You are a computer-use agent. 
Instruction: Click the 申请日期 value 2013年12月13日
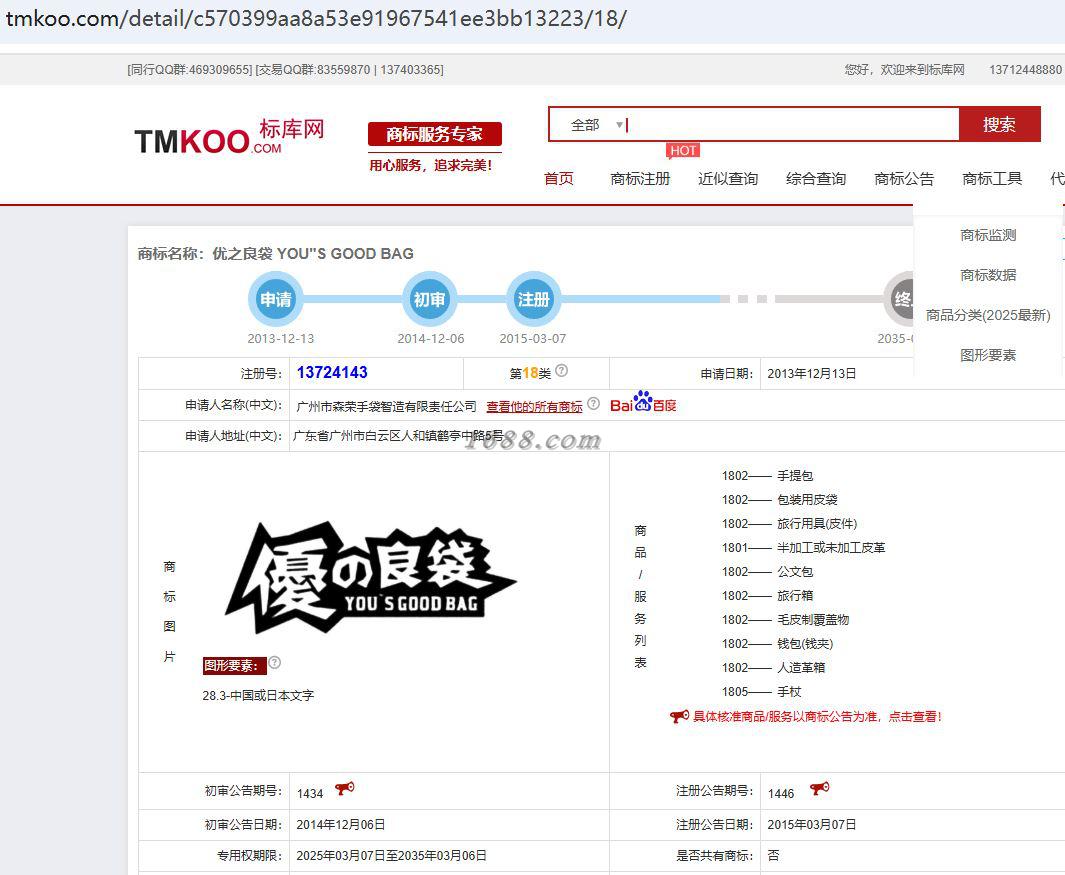tap(812, 374)
